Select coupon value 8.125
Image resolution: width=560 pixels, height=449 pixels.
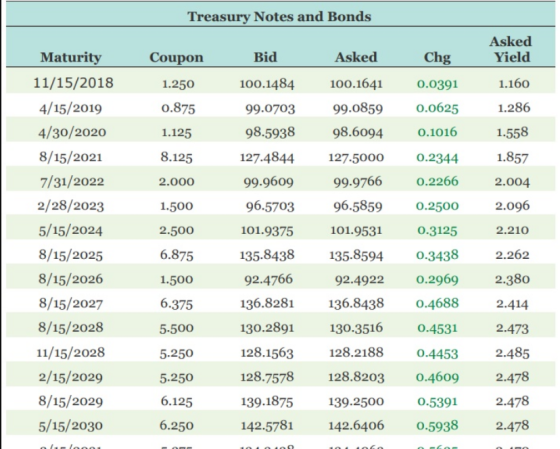tap(176, 157)
